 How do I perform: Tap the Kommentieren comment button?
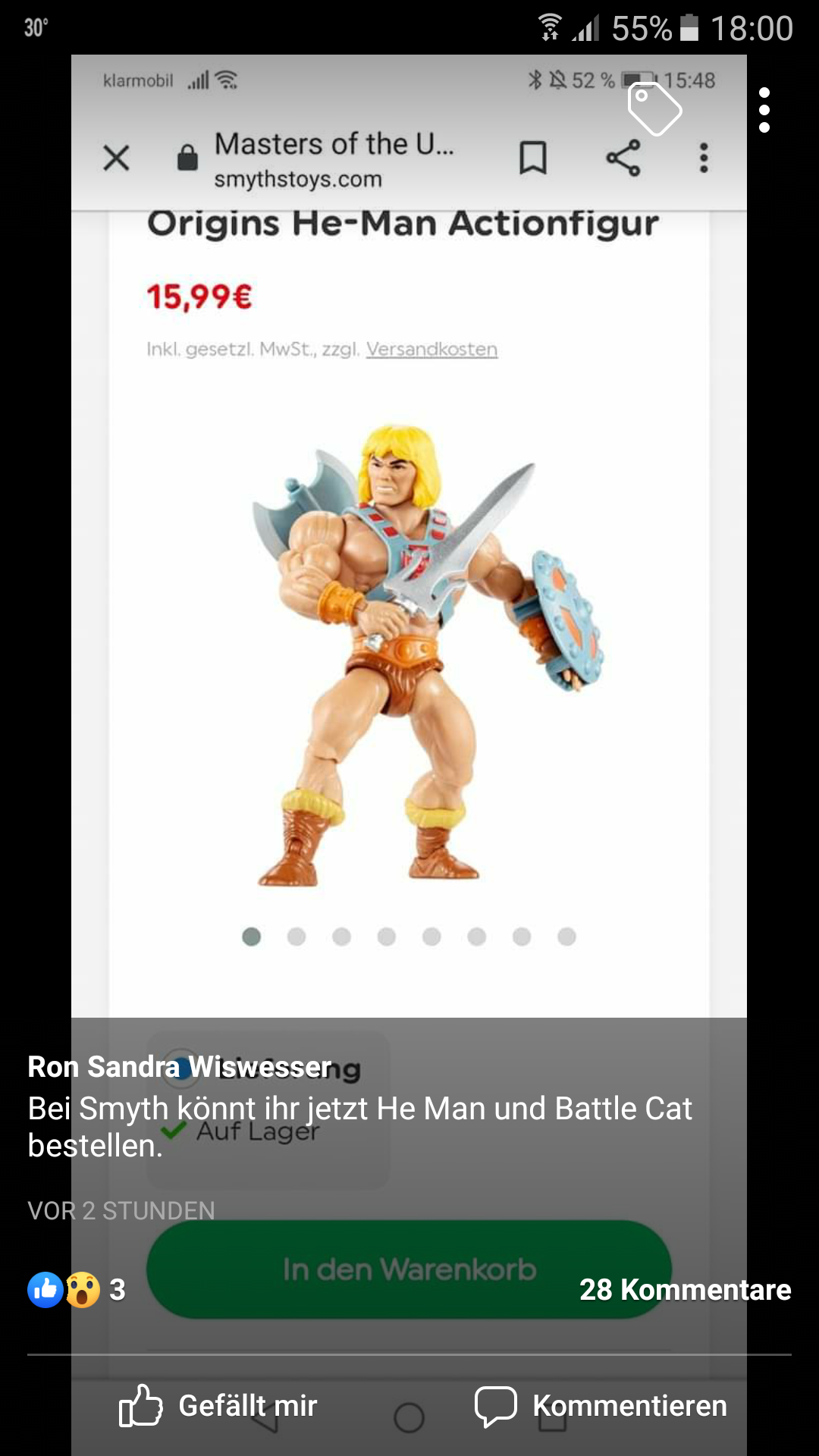pyautogui.click(x=601, y=1406)
